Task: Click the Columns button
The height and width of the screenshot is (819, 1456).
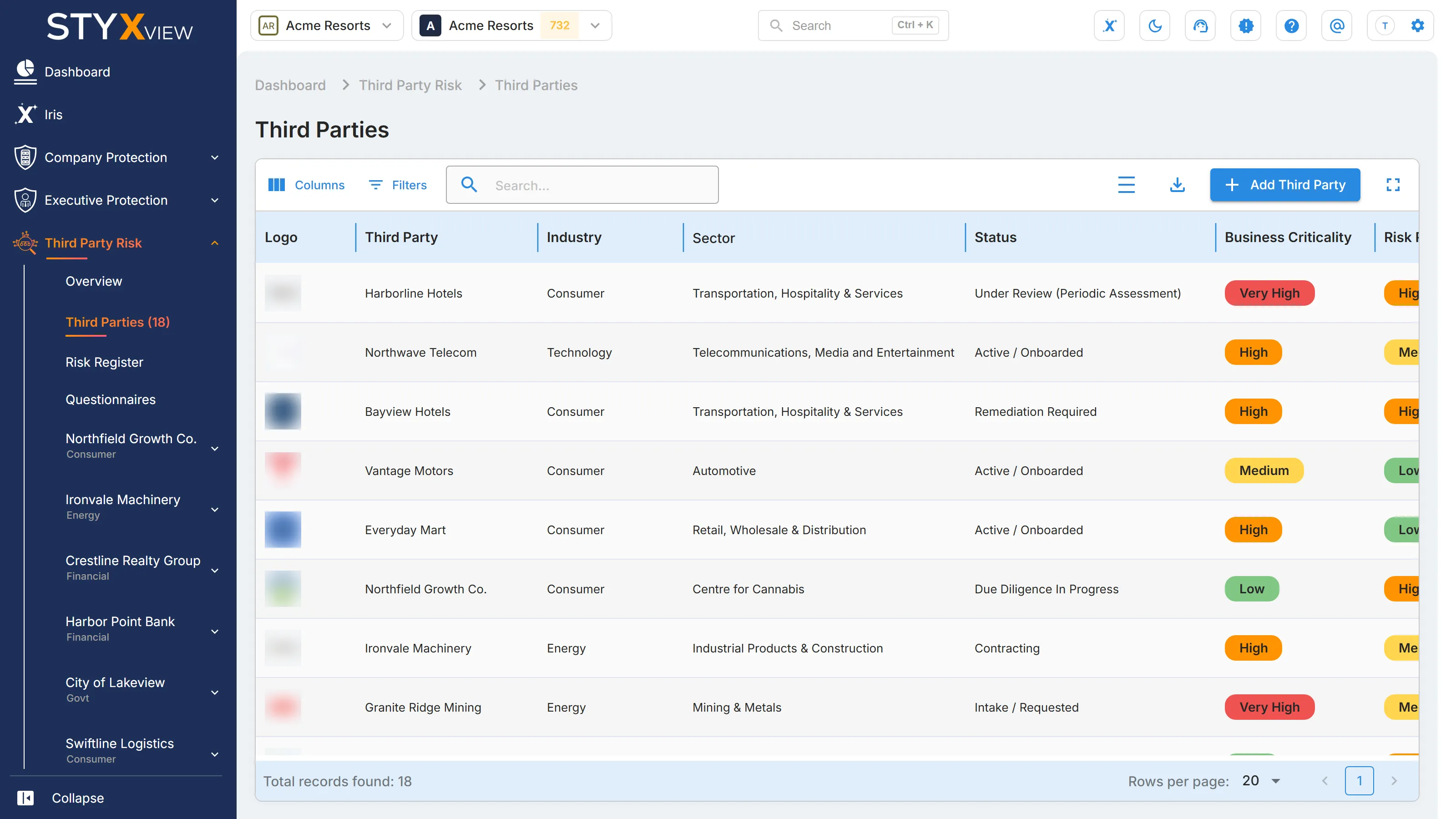Action: 306,185
